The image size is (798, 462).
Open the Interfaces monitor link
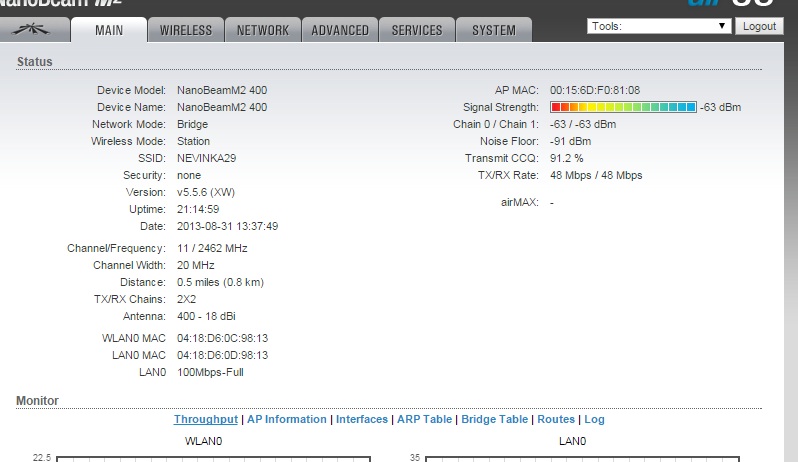(361, 419)
